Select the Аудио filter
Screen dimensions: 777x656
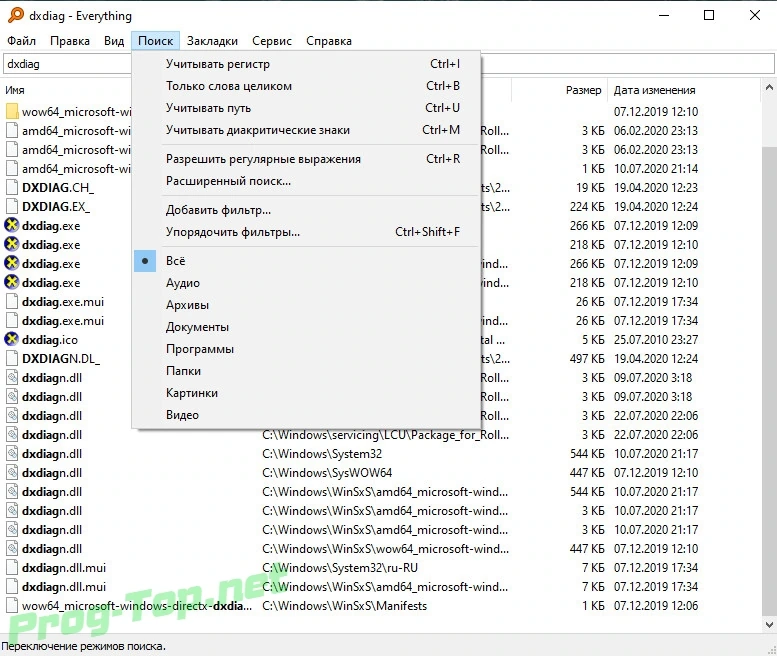[x=306, y=283]
